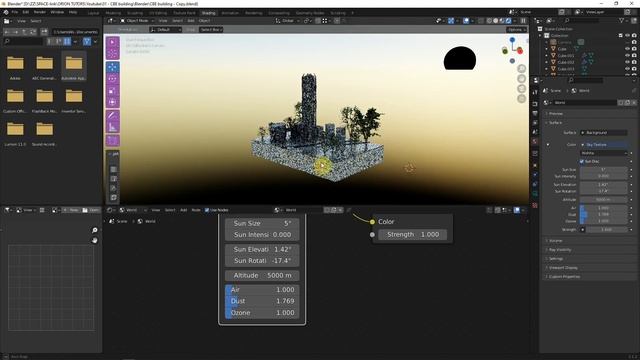
Task: Select the Move tool in viewport toolbar
Action: click(113, 67)
